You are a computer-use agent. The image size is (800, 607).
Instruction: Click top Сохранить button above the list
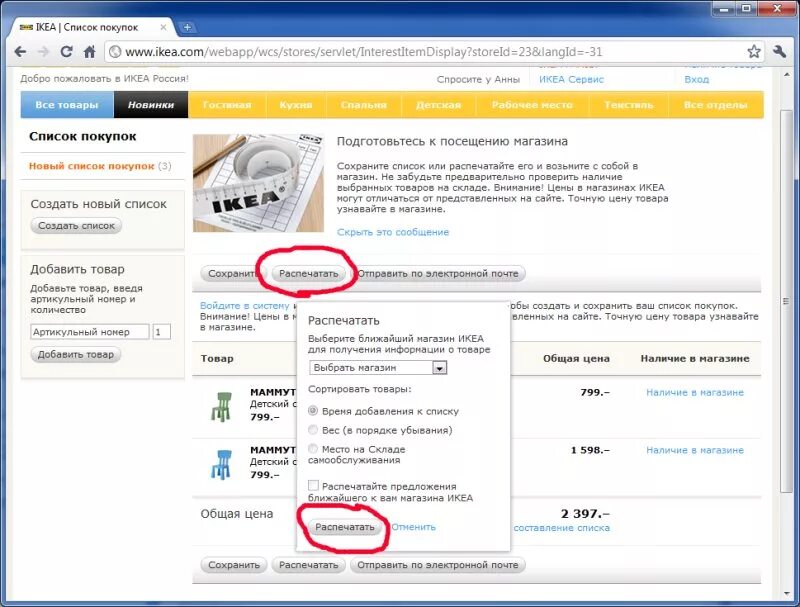(230, 273)
